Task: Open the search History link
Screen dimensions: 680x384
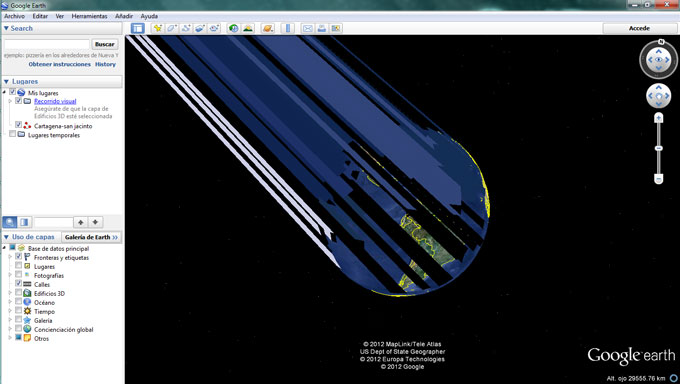Action: point(105,64)
